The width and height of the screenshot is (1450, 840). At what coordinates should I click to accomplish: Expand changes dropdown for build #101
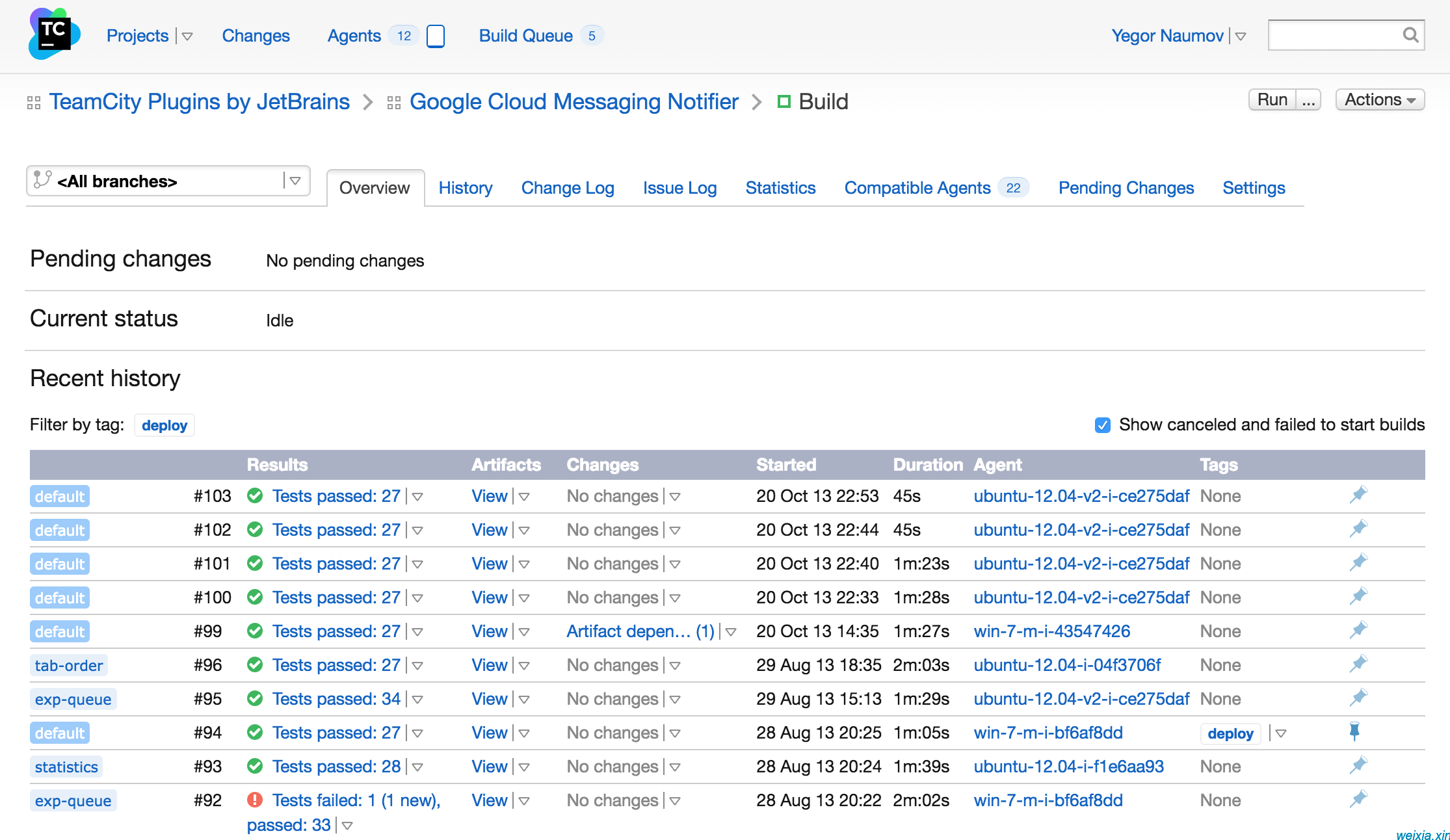[675, 564]
